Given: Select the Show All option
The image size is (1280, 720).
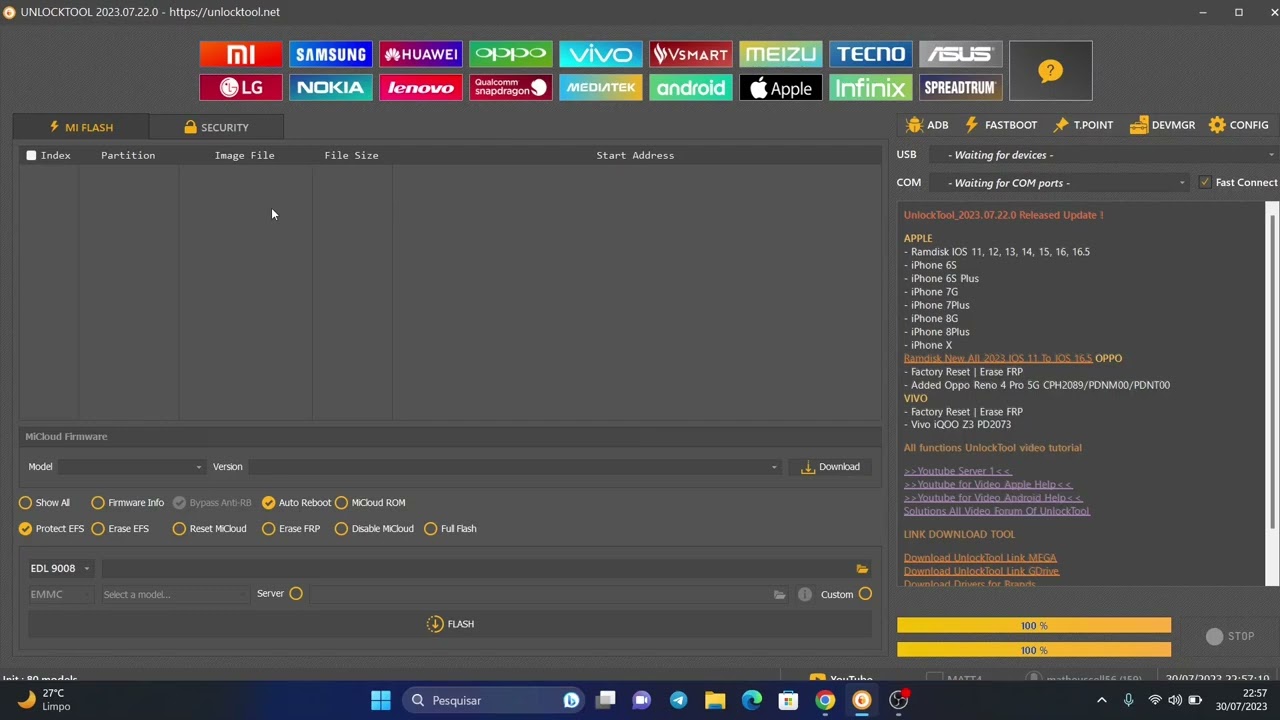Looking at the screenshot, I should 45,503.
